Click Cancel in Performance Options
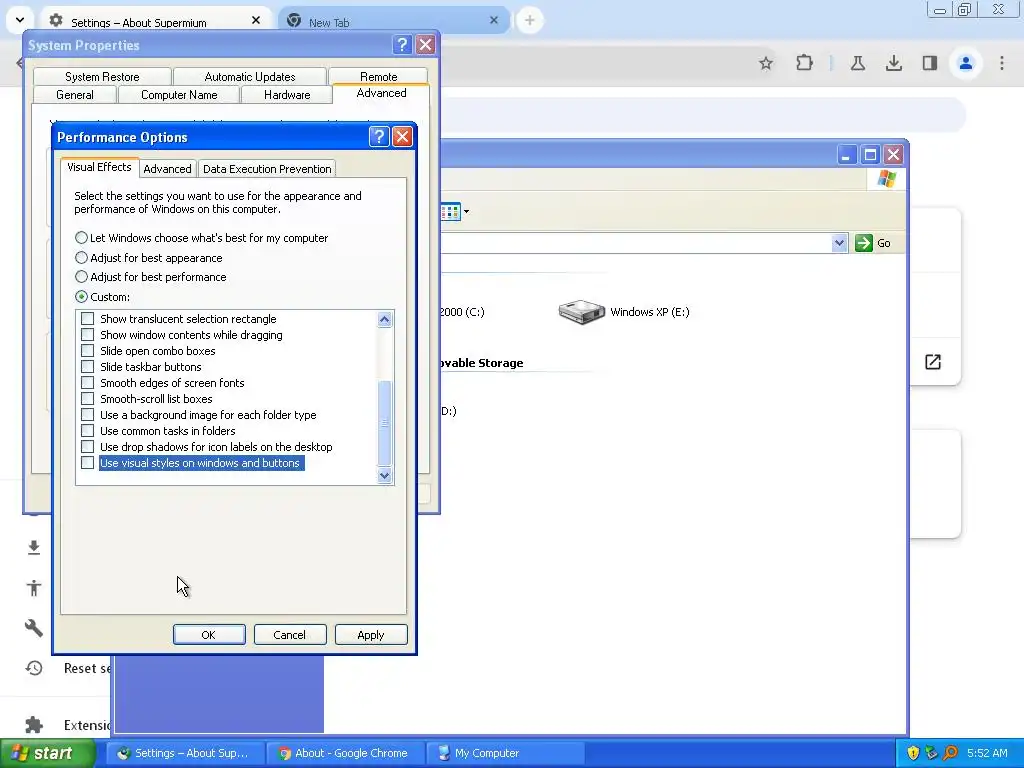The image size is (1024, 768). (x=290, y=635)
